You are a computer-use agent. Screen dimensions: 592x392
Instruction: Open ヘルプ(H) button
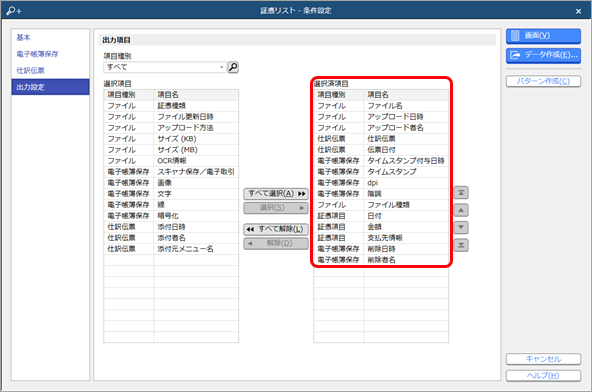click(x=543, y=375)
